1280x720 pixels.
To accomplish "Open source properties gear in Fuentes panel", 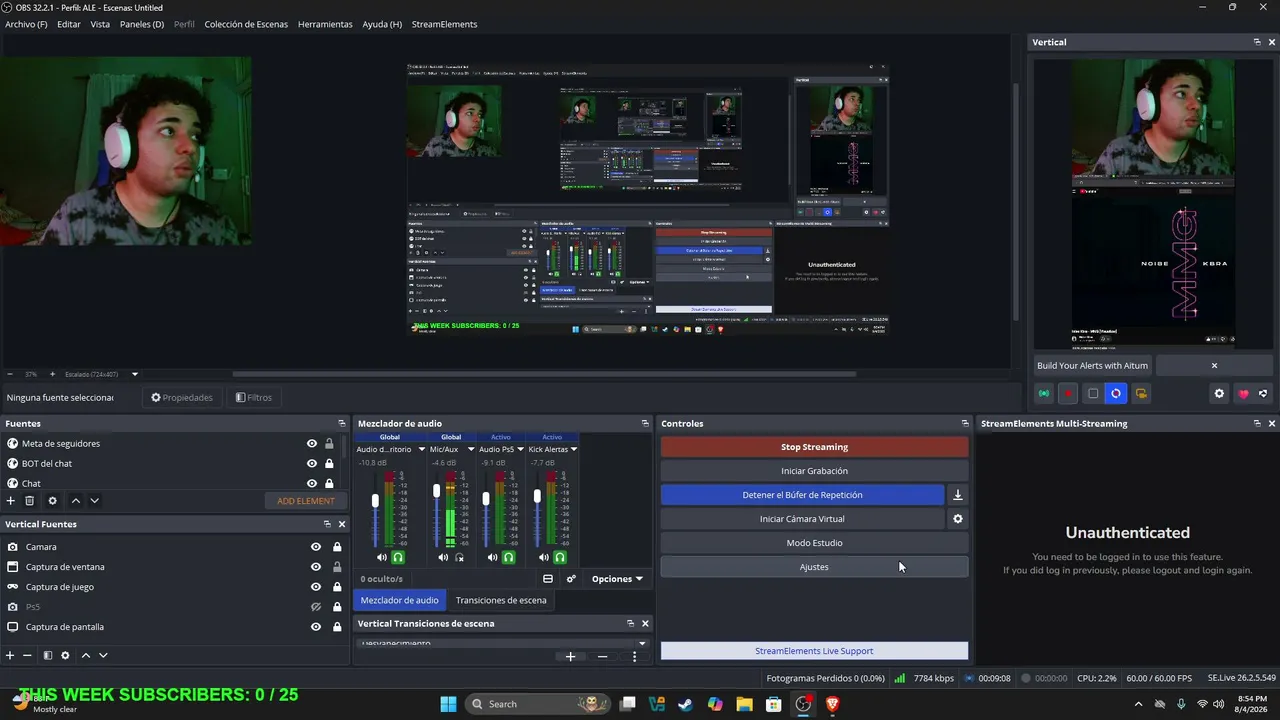I will pyautogui.click(x=53, y=500).
